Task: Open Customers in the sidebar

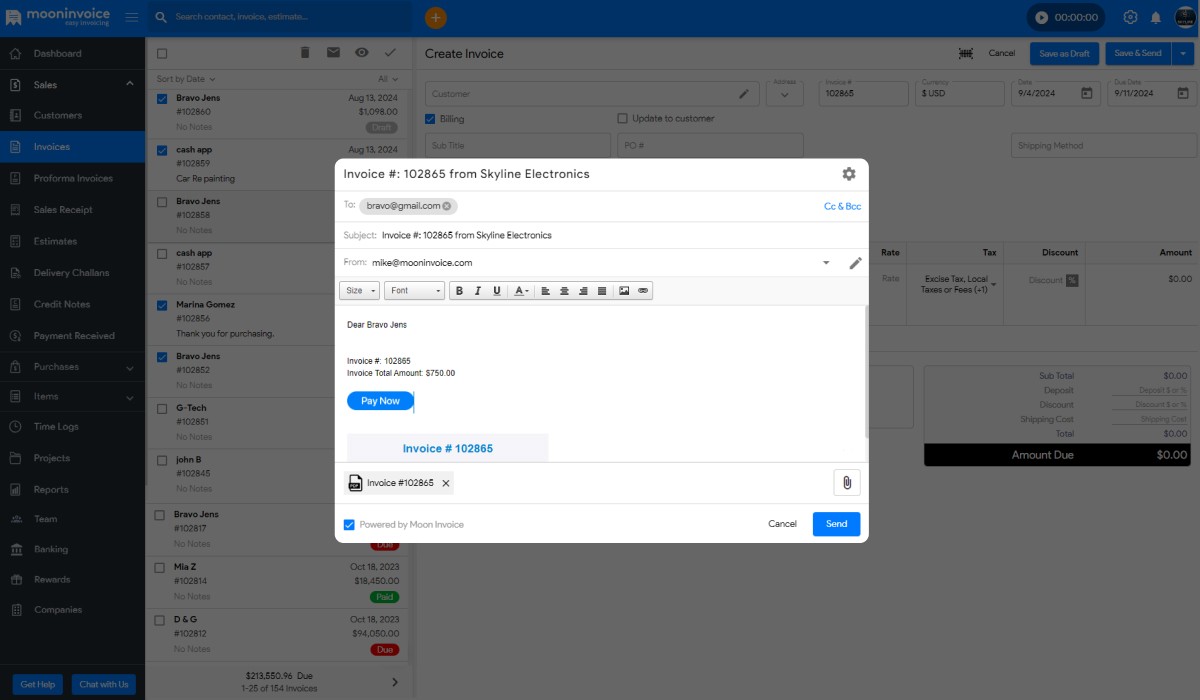Action: coord(72,115)
